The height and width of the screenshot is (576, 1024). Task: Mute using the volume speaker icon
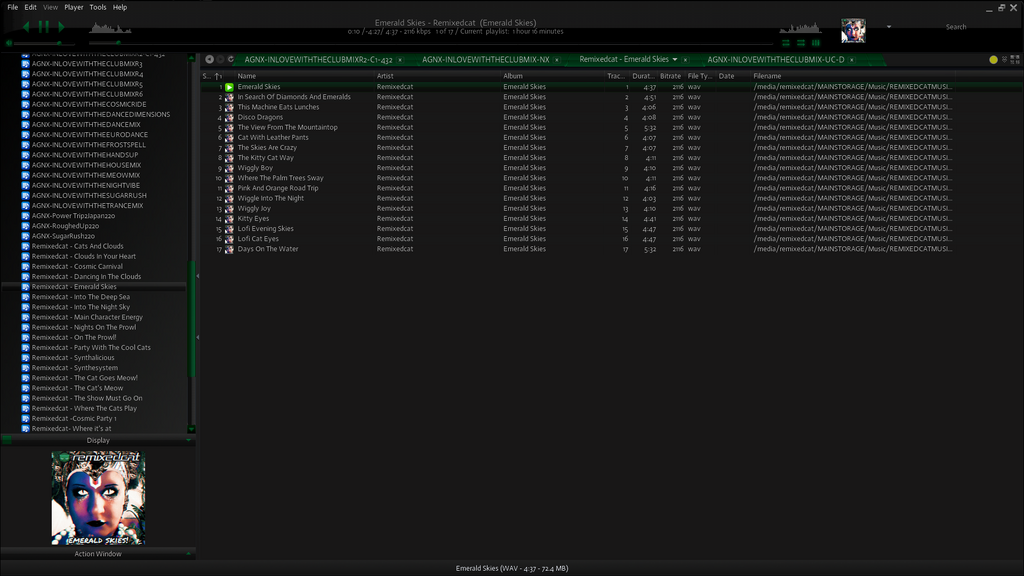click(8, 43)
